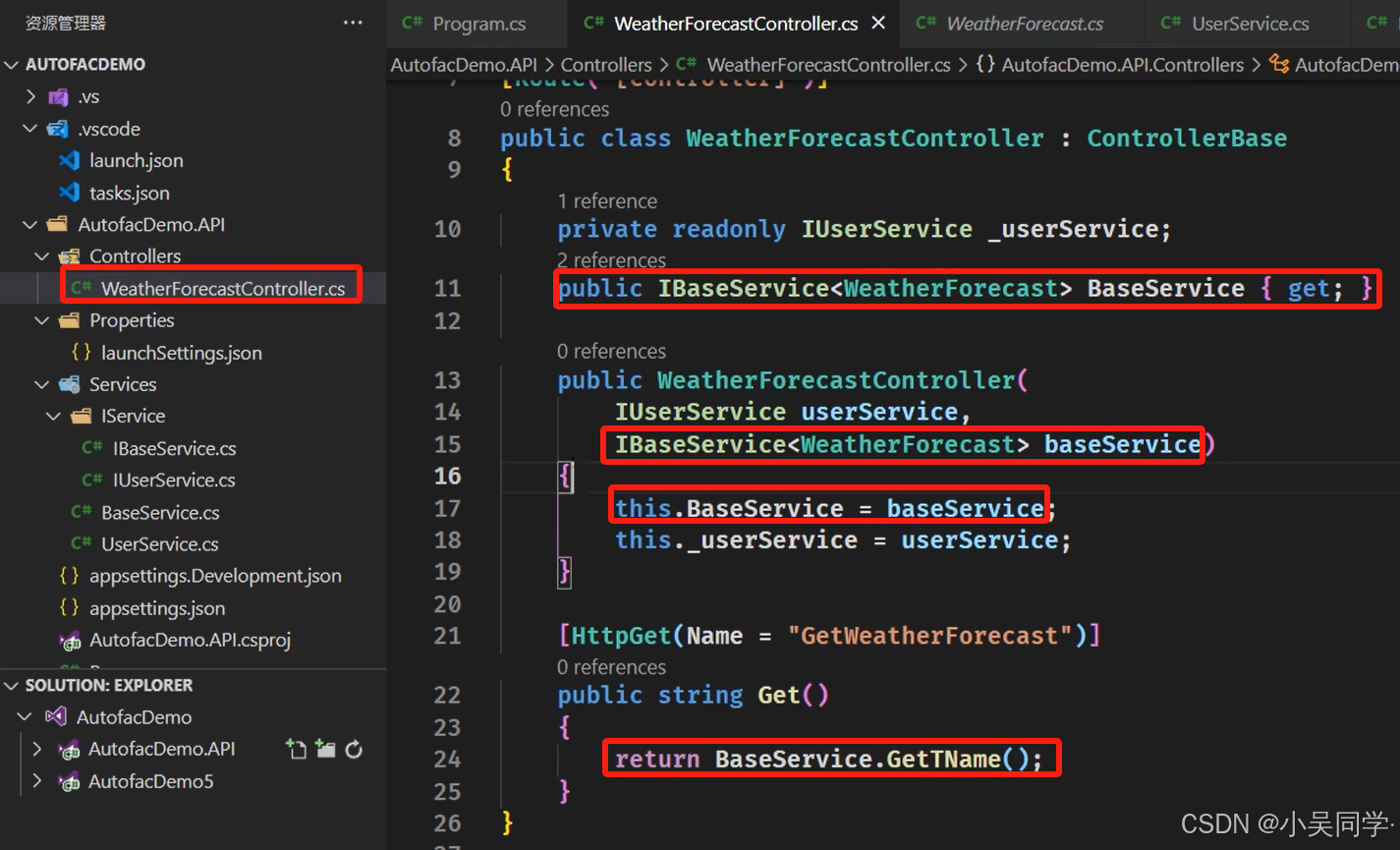
Task: Click _userService field on line 10
Action: pos(1075,230)
